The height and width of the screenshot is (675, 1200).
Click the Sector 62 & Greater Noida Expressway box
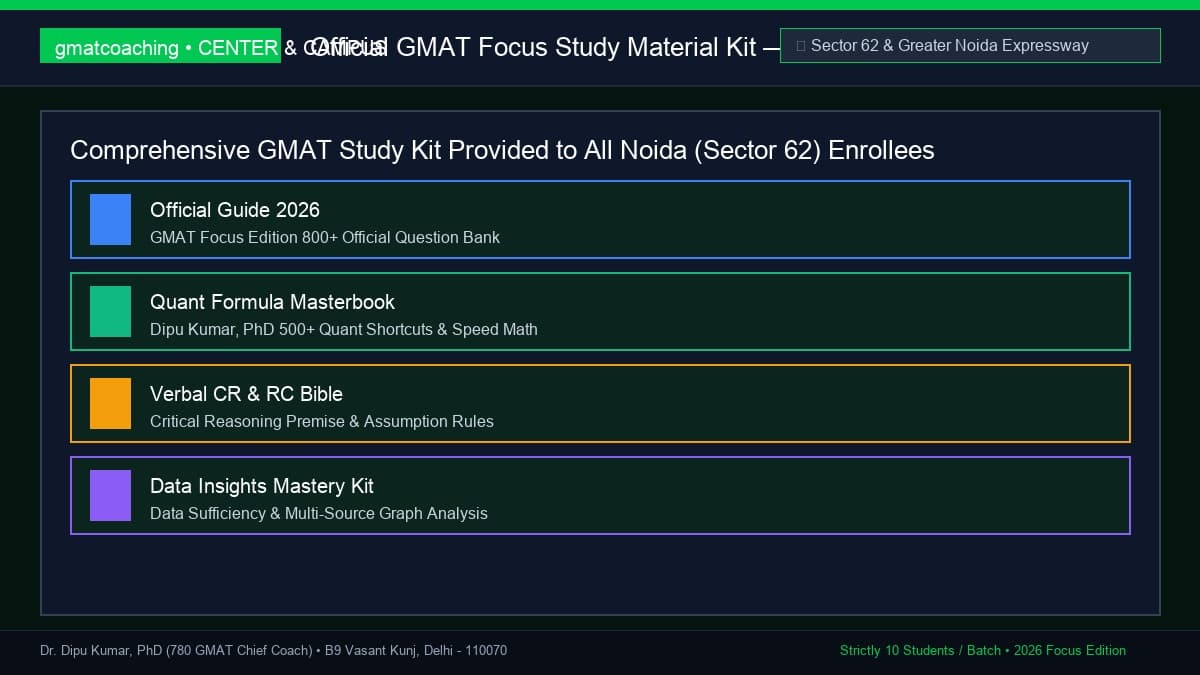970,46
